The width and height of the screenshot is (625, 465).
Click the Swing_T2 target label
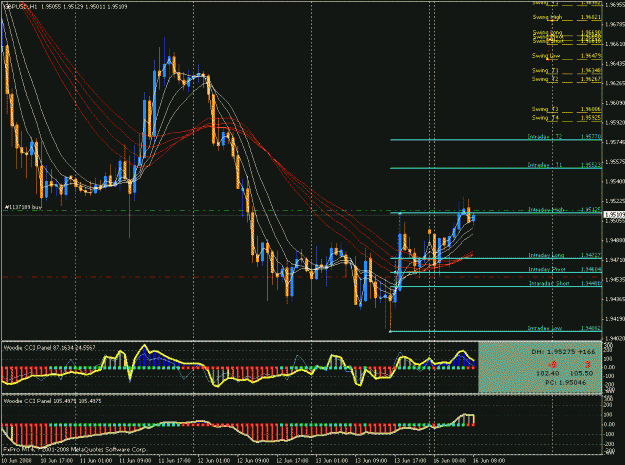545,79
